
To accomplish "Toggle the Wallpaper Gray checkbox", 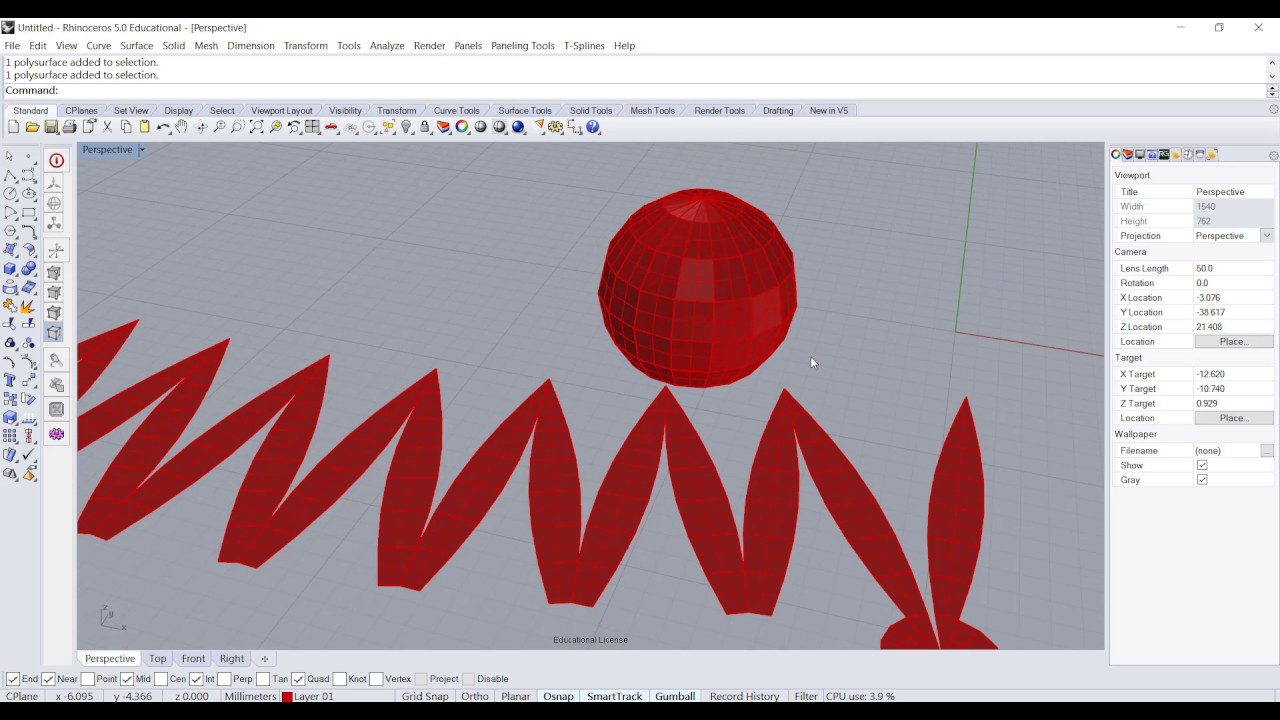I will coord(1202,480).
